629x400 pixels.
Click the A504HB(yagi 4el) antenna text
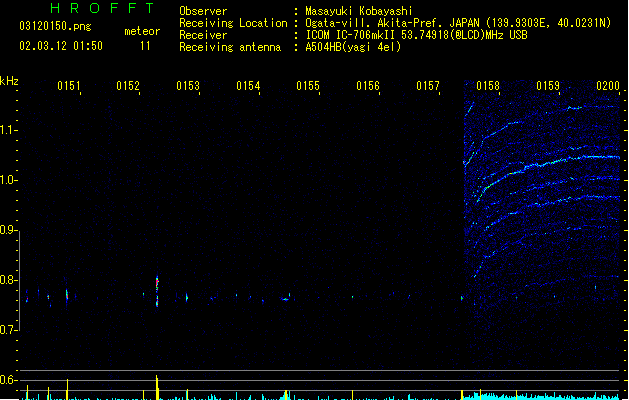pos(353,47)
